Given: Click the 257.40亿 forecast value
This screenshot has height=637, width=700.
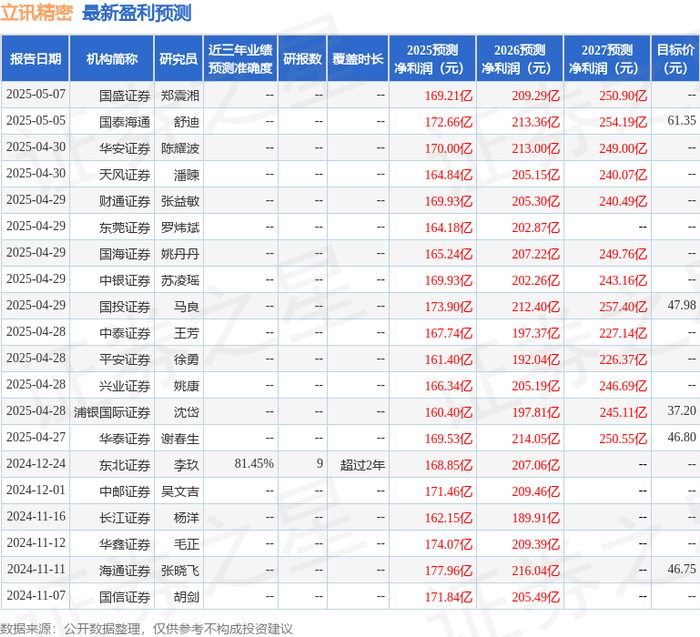Looking at the screenshot, I should point(623,306).
